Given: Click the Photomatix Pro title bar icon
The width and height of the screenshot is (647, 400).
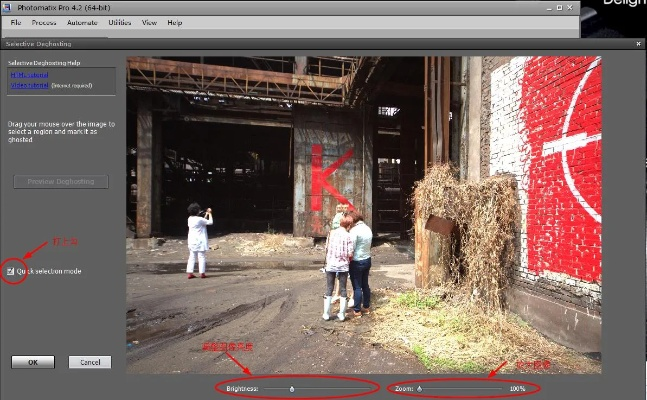Looking at the screenshot, I should (8, 6).
